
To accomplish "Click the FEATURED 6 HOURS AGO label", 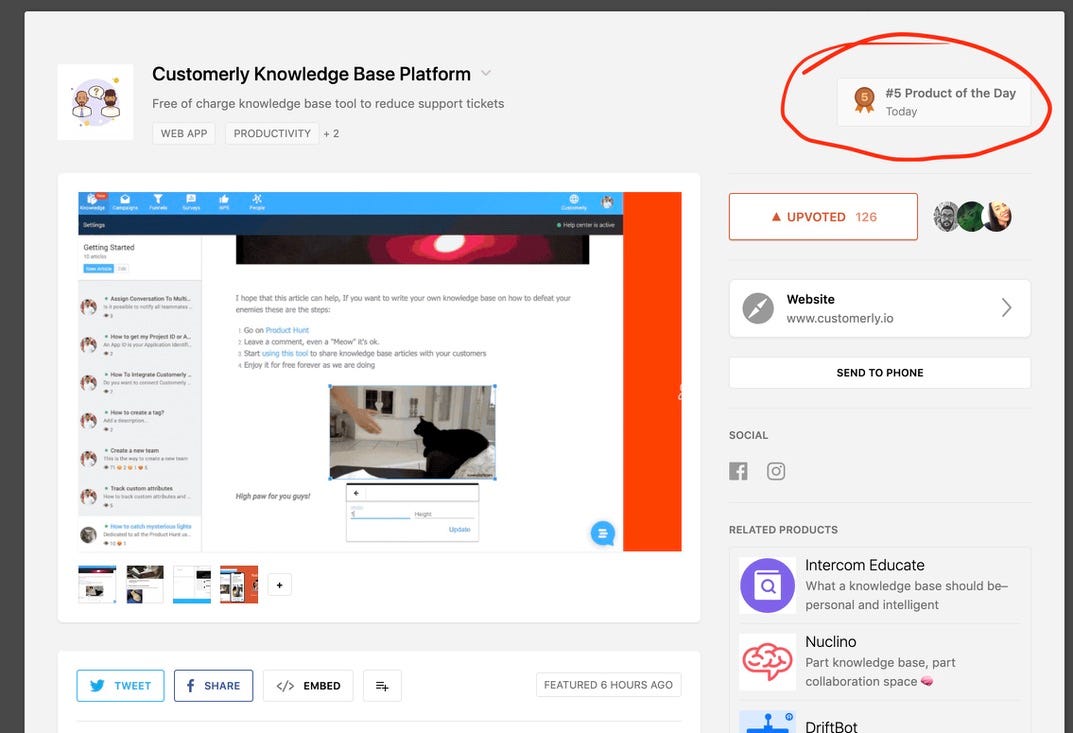I will click(608, 685).
